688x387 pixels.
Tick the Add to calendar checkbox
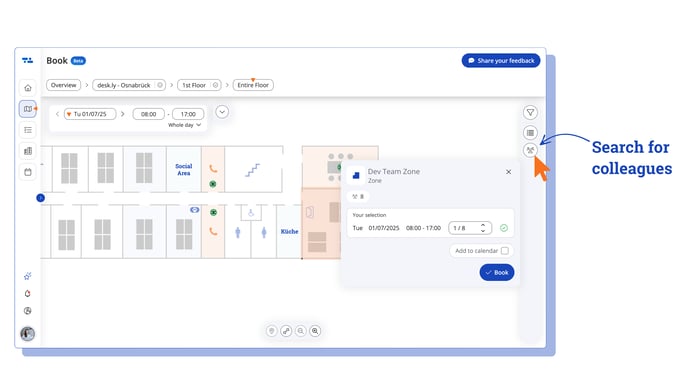click(x=505, y=251)
